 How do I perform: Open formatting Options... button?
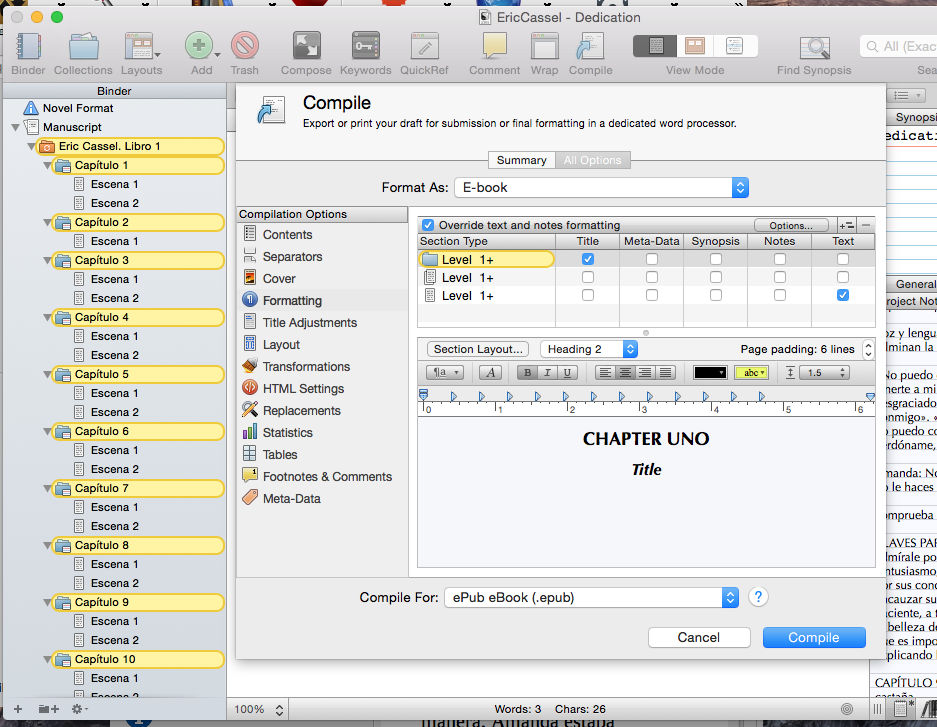[791, 225]
